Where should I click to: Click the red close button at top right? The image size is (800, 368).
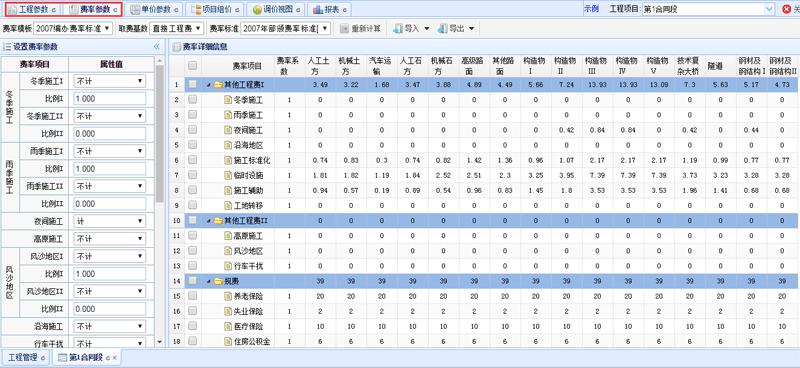[786, 9]
